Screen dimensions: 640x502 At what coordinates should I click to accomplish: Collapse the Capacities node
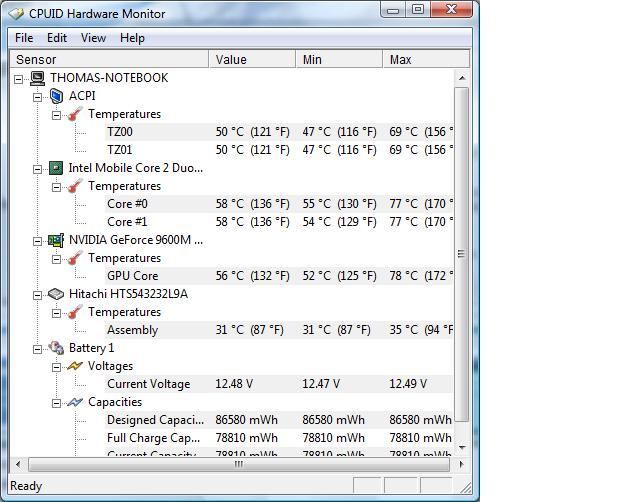point(56,403)
